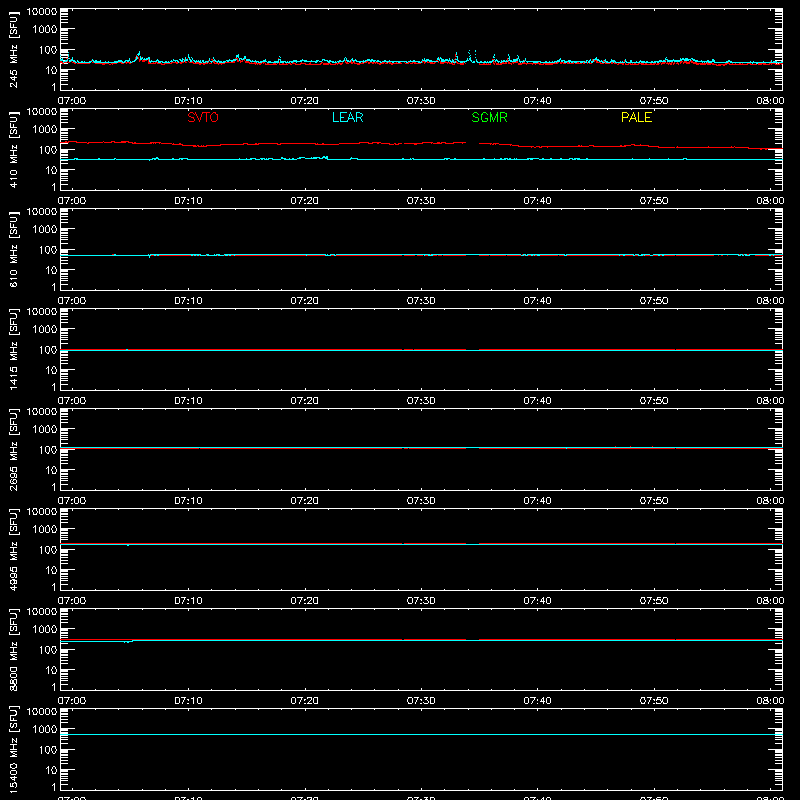The height and width of the screenshot is (800, 800).
Task: Click 07:10 tick under the 245 MHz plot
Action: pyautogui.click(x=188, y=101)
